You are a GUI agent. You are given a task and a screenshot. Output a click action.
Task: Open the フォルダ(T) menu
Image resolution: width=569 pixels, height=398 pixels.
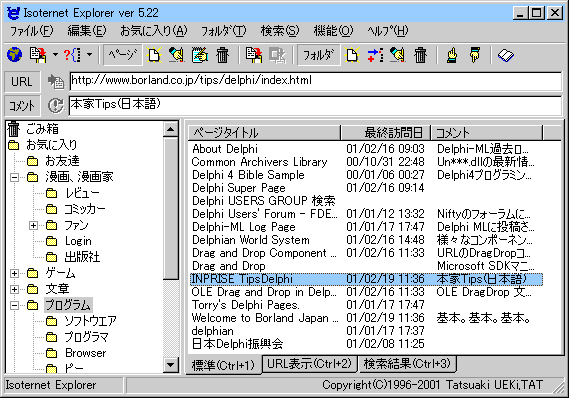point(224,31)
